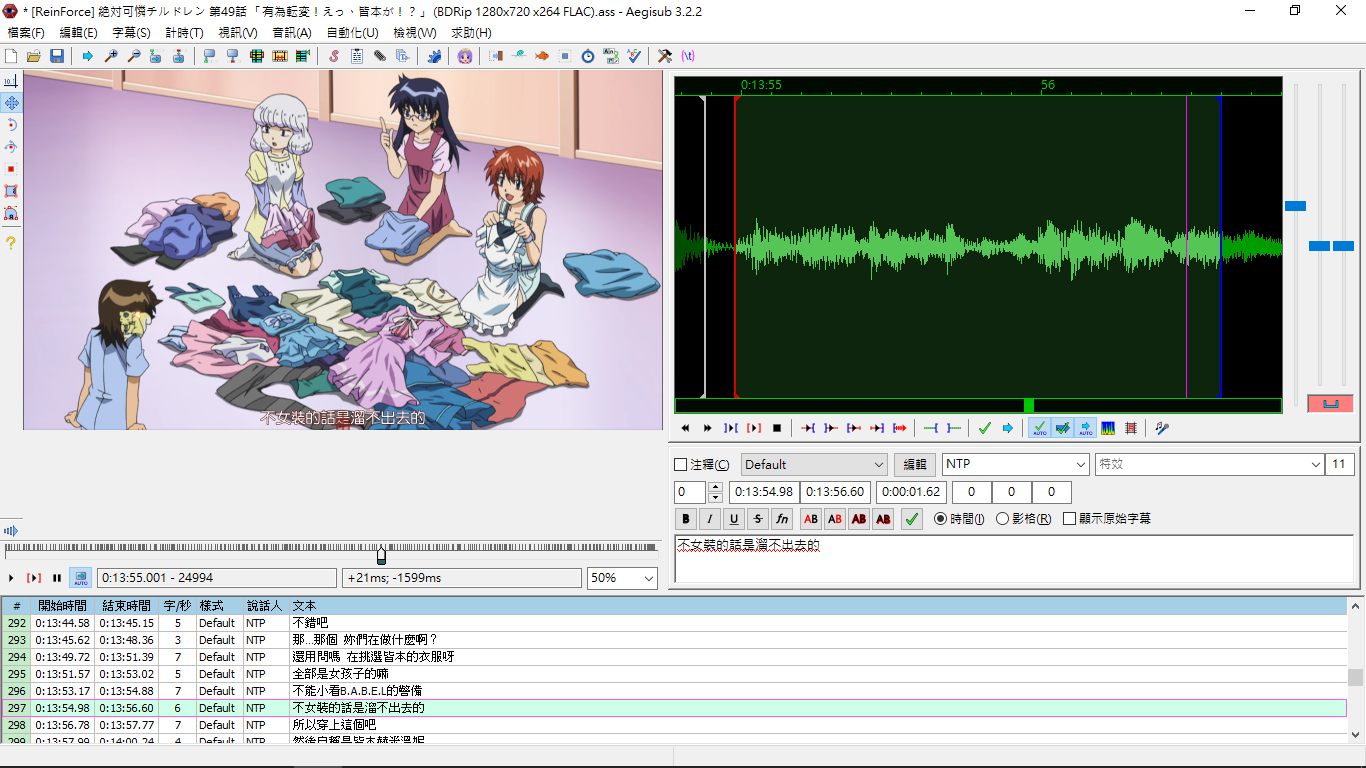This screenshot has width=1366, height=768.
Task: Open the 特效 effect dropdown
Action: coord(1210,465)
